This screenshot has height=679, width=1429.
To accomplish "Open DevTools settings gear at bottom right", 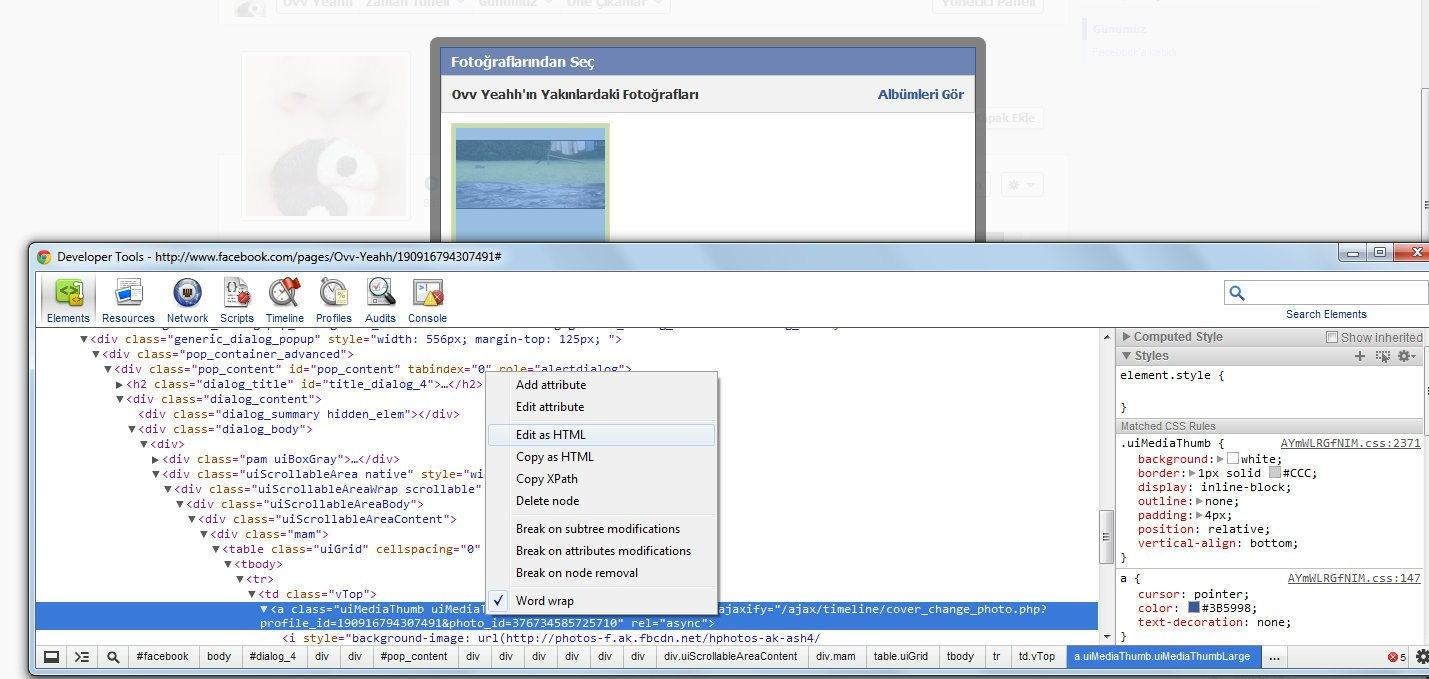I will [x=1422, y=657].
